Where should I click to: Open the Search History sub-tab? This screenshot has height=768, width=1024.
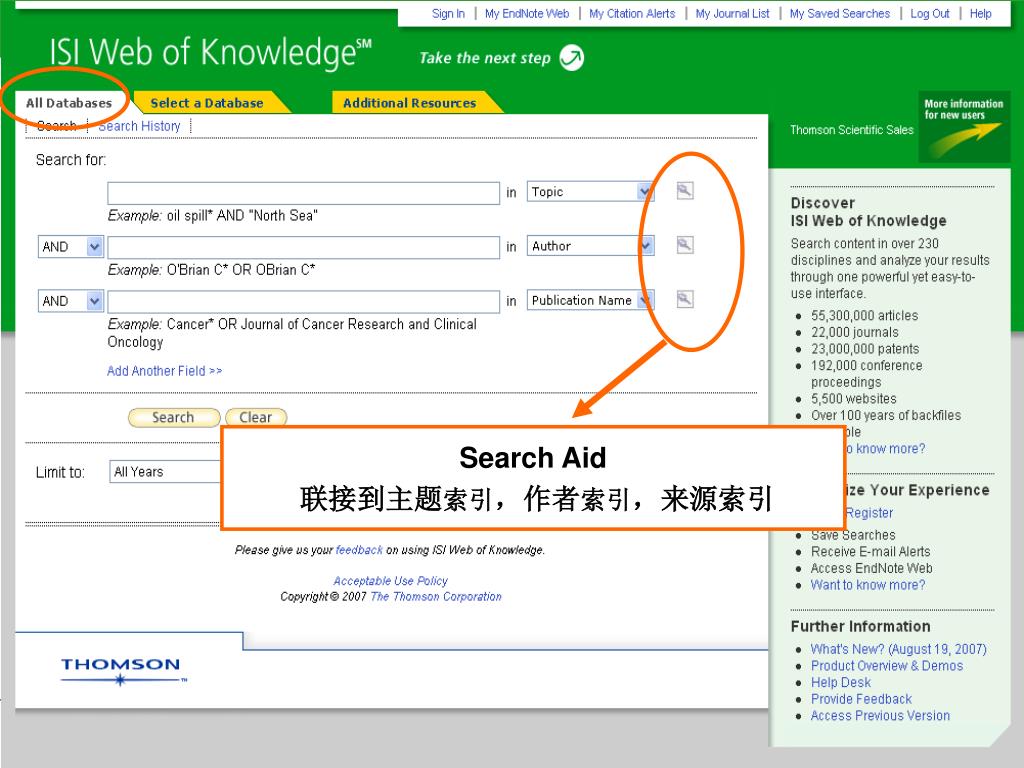pyautogui.click(x=139, y=126)
